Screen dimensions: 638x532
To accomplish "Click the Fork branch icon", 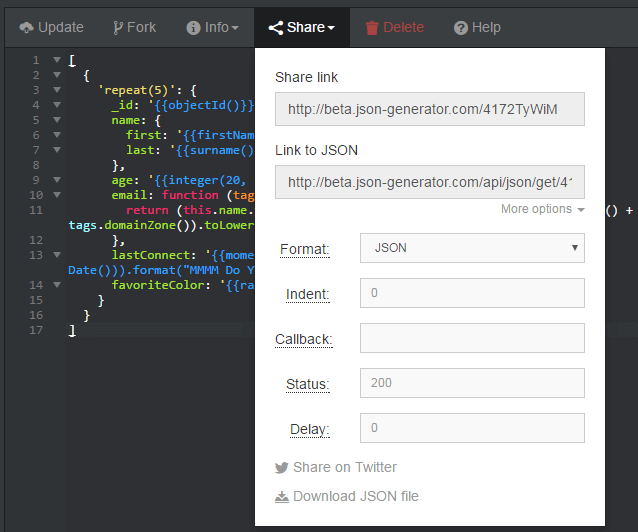I will point(118,28).
